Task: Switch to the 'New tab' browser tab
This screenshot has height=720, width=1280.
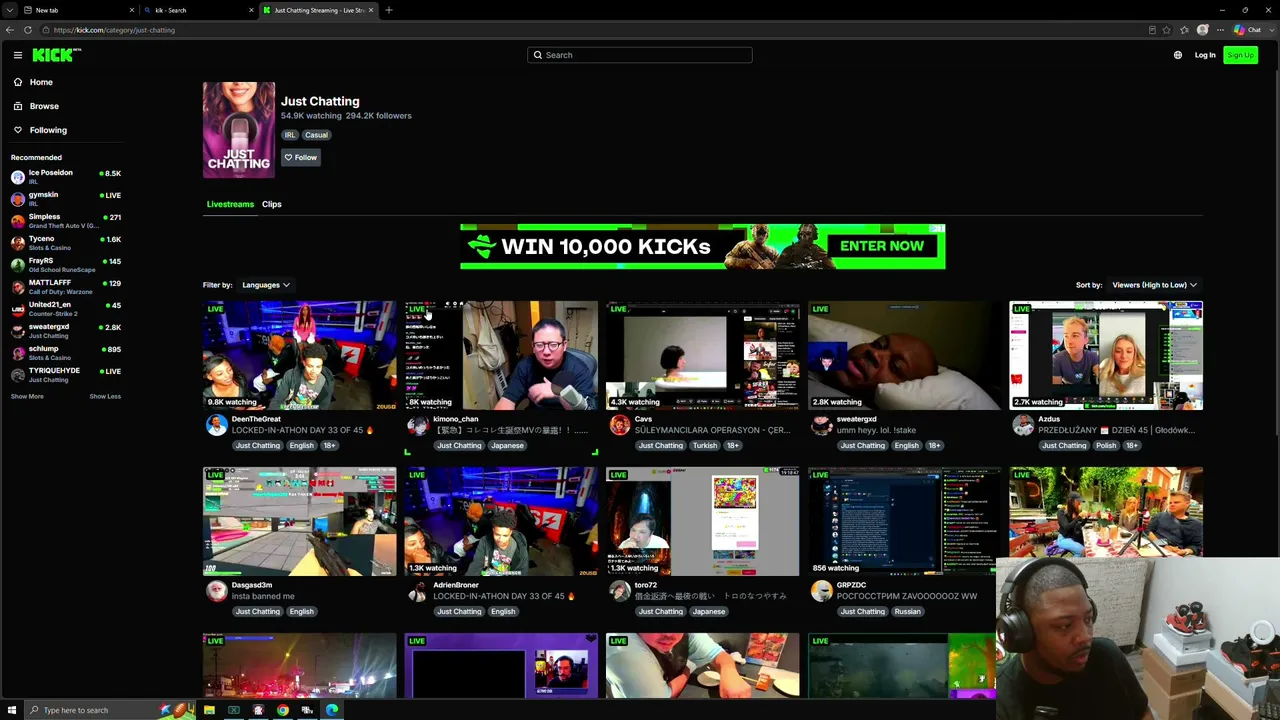Action: (x=79, y=10)
